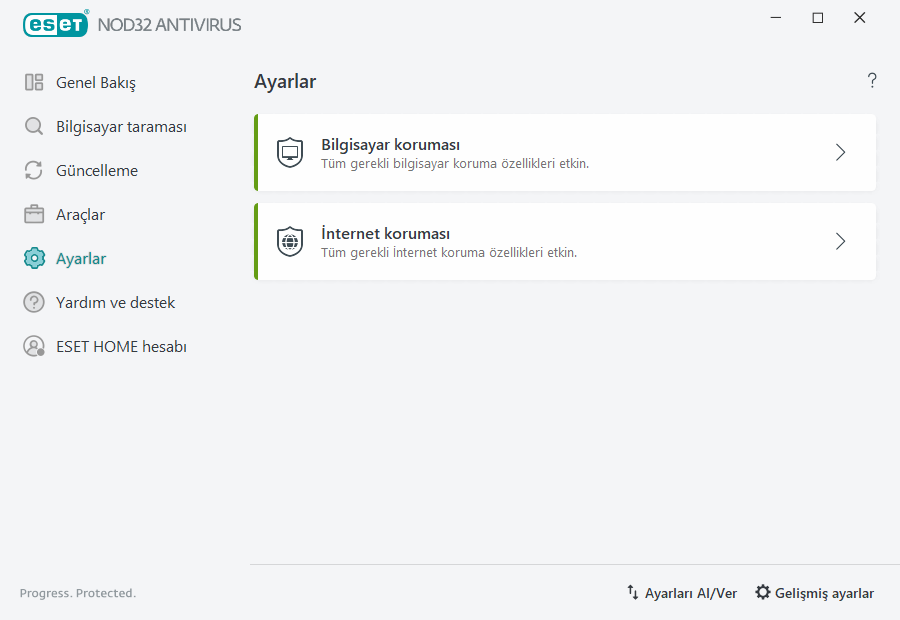900x620 pixels.
Task: Click the Gelişmiş ayarlar gear icon
Action: tap(762, 592)
